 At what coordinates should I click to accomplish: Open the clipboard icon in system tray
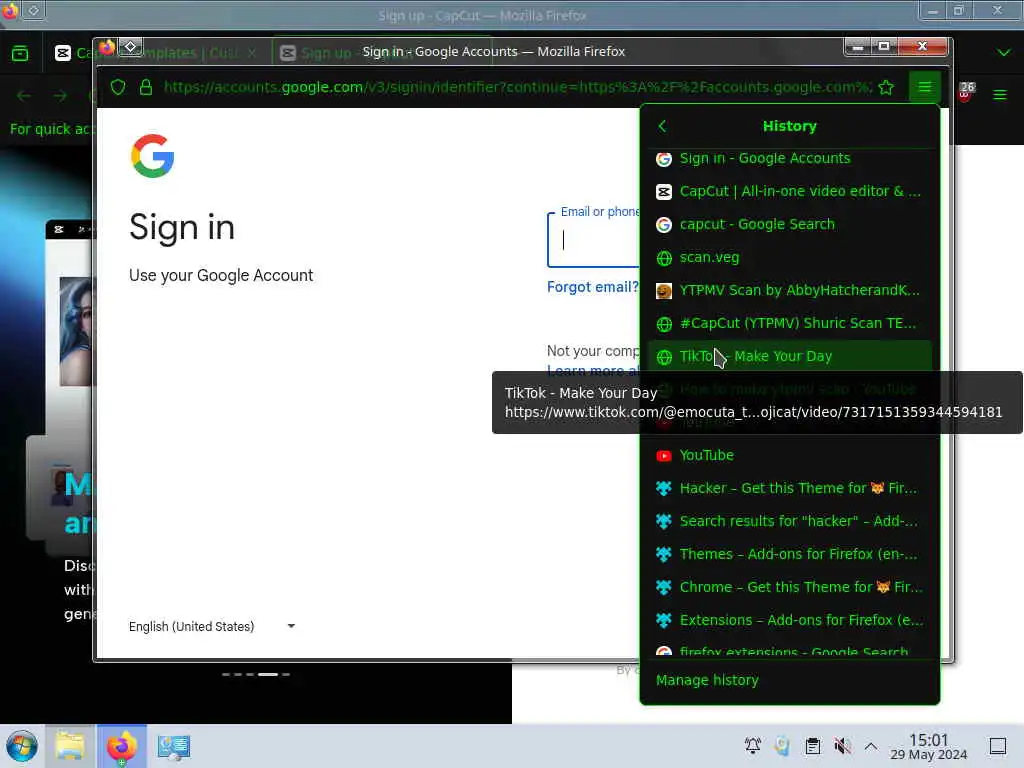tap(812, 746)
